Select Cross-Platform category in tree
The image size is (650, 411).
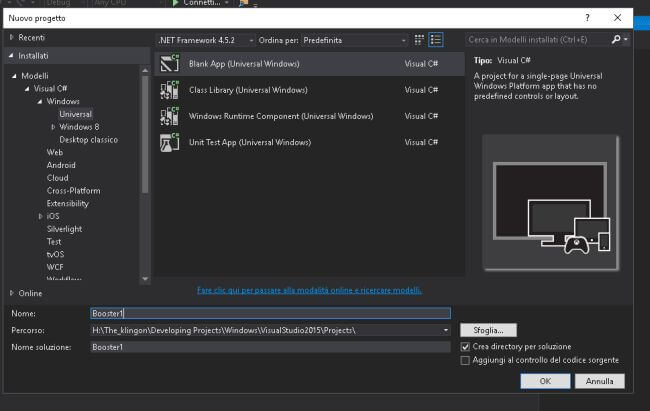click(73, 191)
